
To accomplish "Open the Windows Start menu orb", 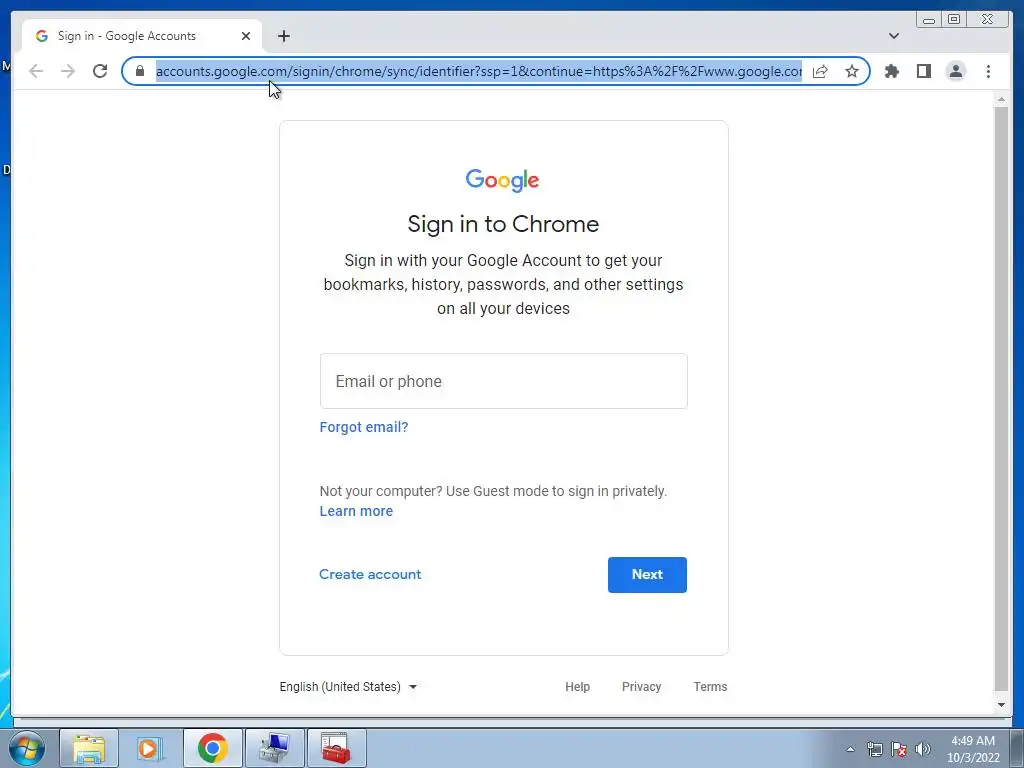I will tap(27, 748).
